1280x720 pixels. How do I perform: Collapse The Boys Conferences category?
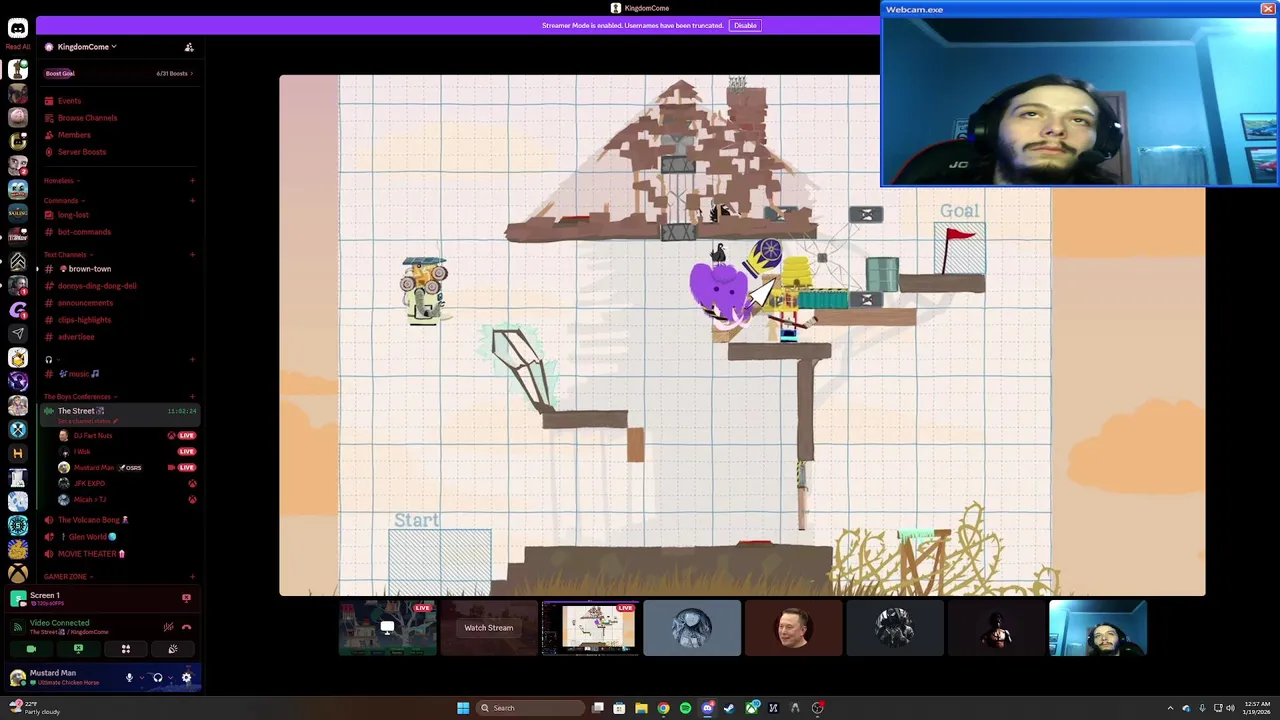(x=79, y=397)
